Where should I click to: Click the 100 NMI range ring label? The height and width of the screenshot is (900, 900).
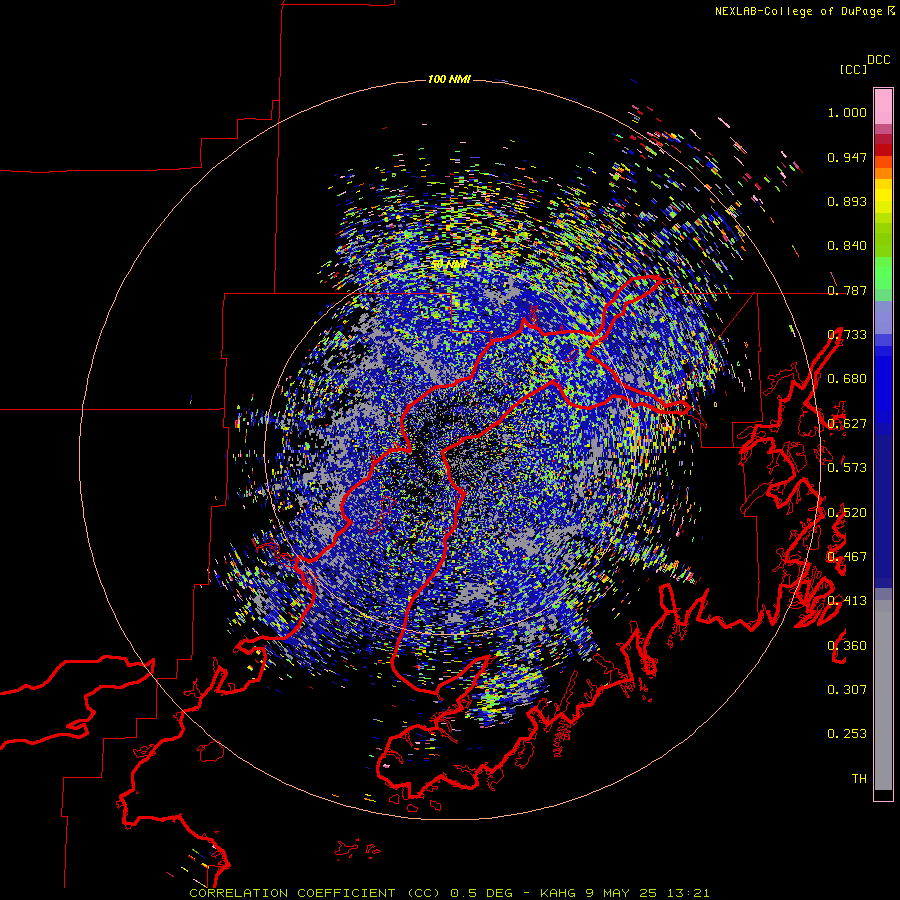(x=449, y=79)
